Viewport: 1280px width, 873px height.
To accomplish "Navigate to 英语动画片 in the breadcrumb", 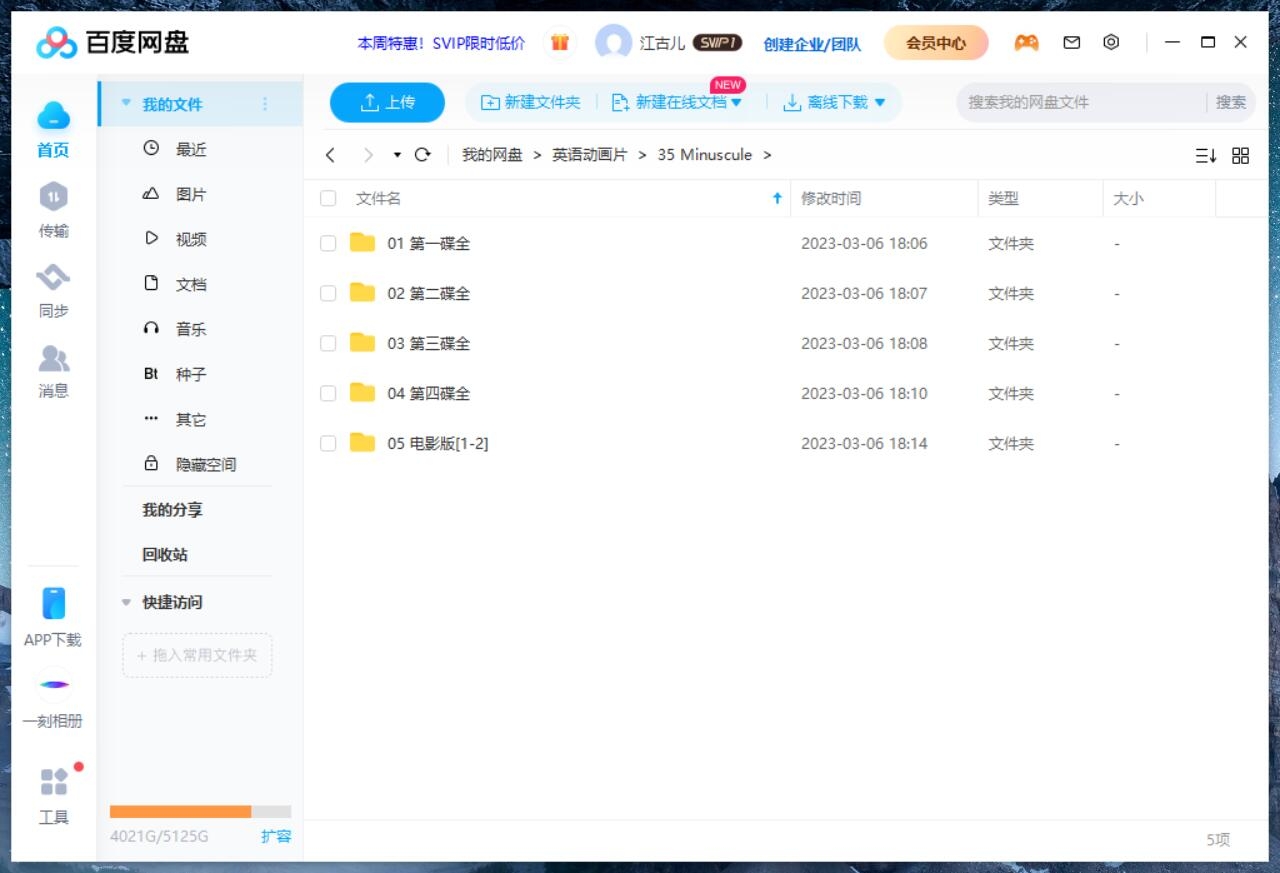I will point(600,155).
